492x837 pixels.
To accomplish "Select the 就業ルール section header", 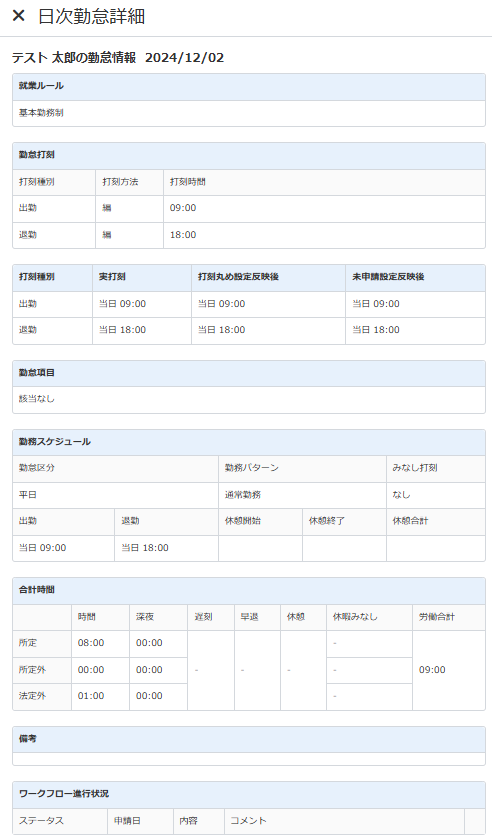I will coord(249,86).
